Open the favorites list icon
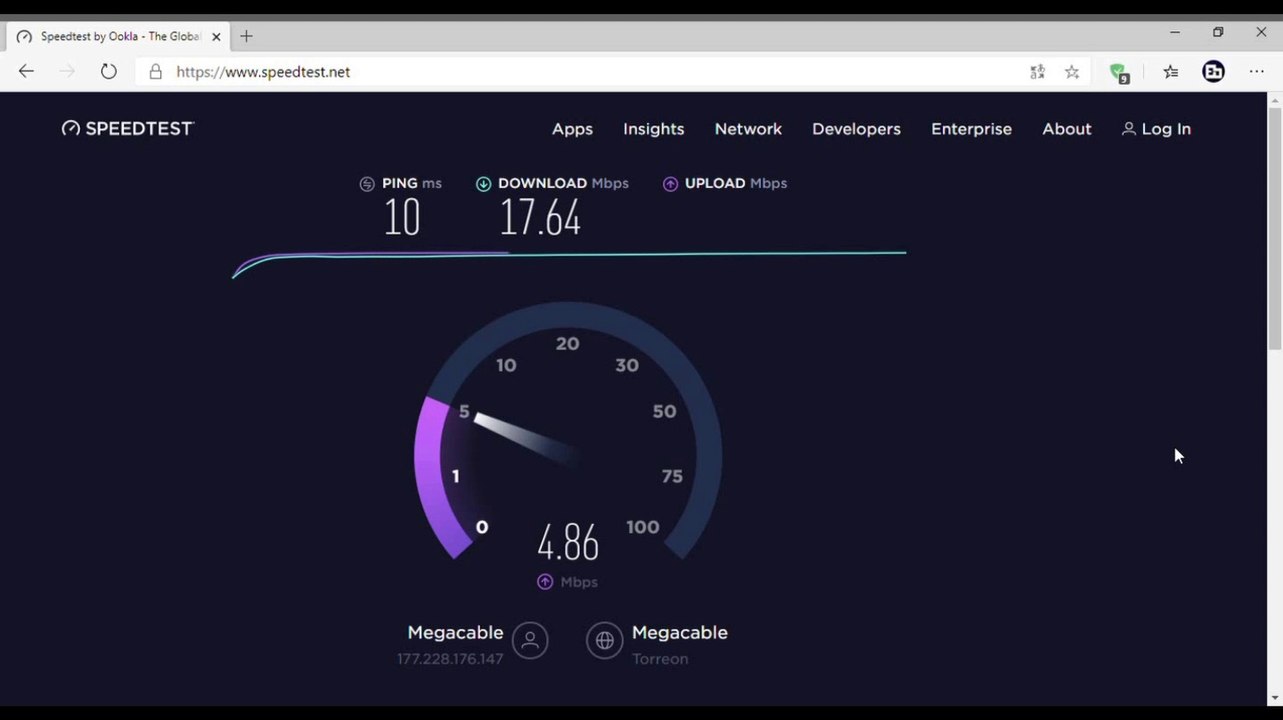Image resolution: width=1283 pixels, height=720 pixels. tap(1171, 72)
